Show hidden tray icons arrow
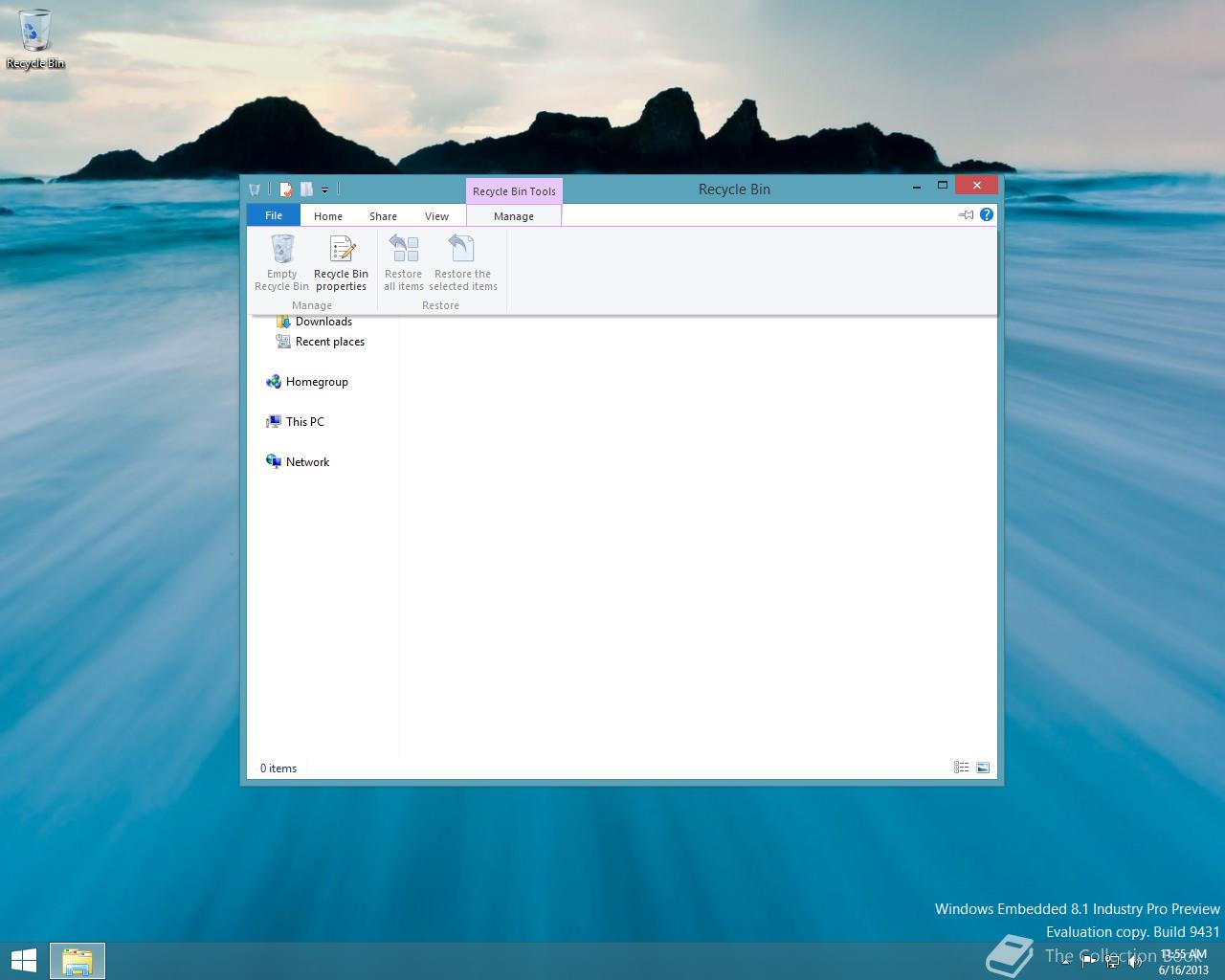This screenshot has height=980, width=1225. point(1065,962)
